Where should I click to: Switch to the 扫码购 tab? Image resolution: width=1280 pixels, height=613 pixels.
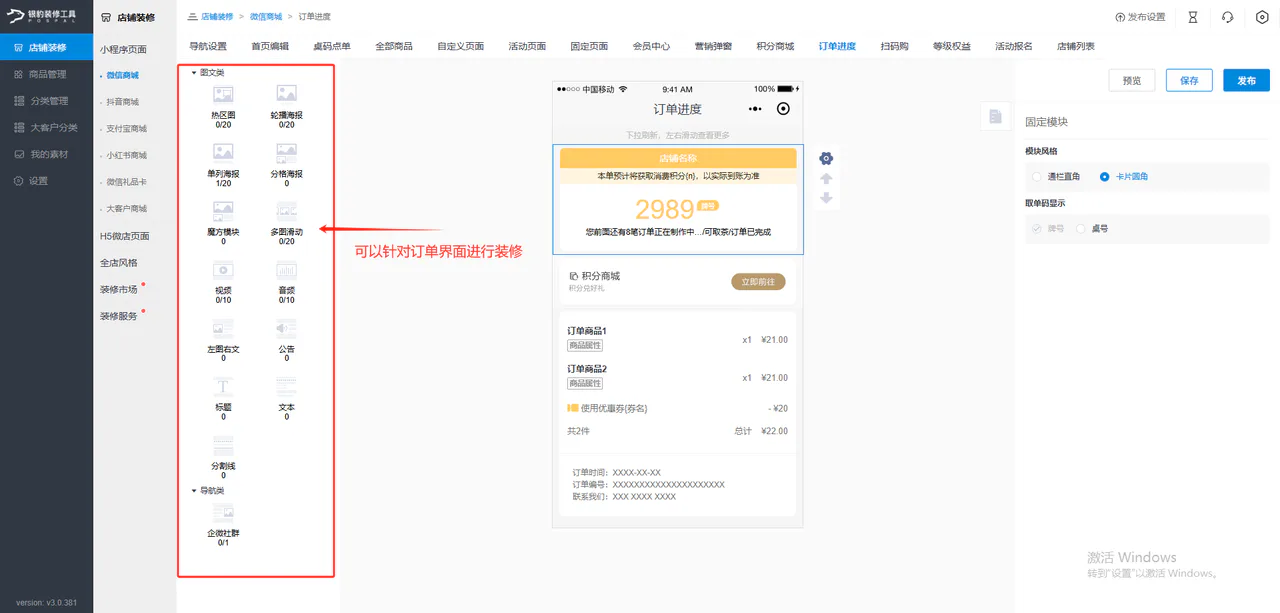(895, 46)
